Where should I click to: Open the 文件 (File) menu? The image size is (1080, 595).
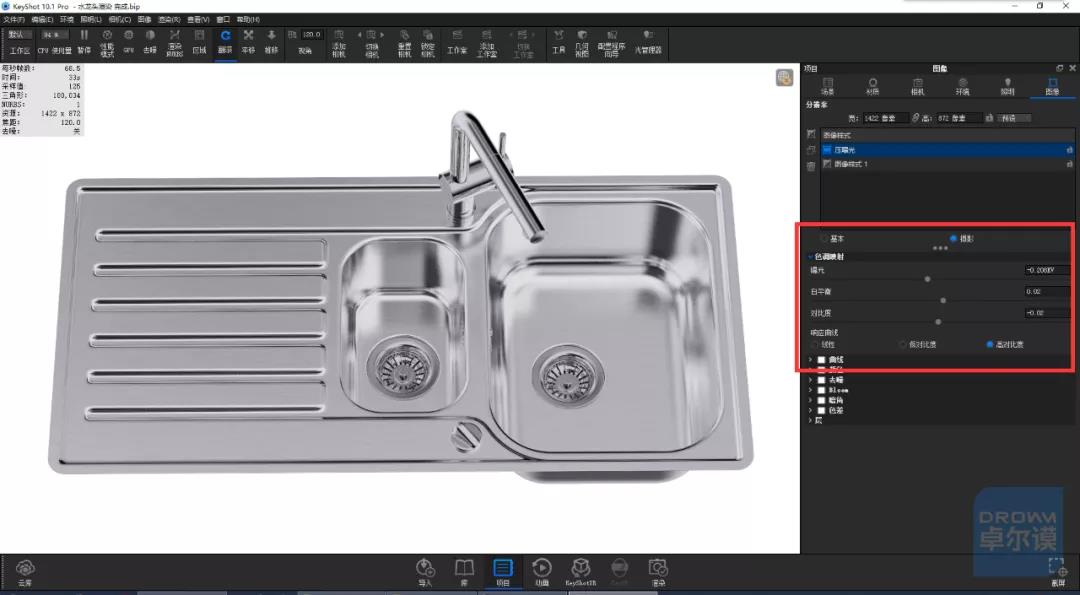tap(14, 20)
